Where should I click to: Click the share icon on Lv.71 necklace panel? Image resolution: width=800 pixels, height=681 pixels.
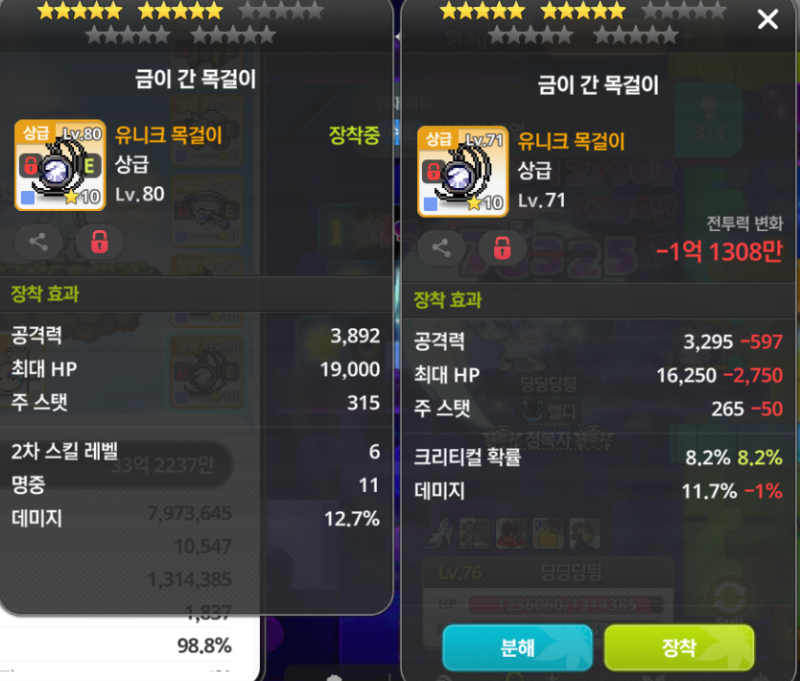441,248
